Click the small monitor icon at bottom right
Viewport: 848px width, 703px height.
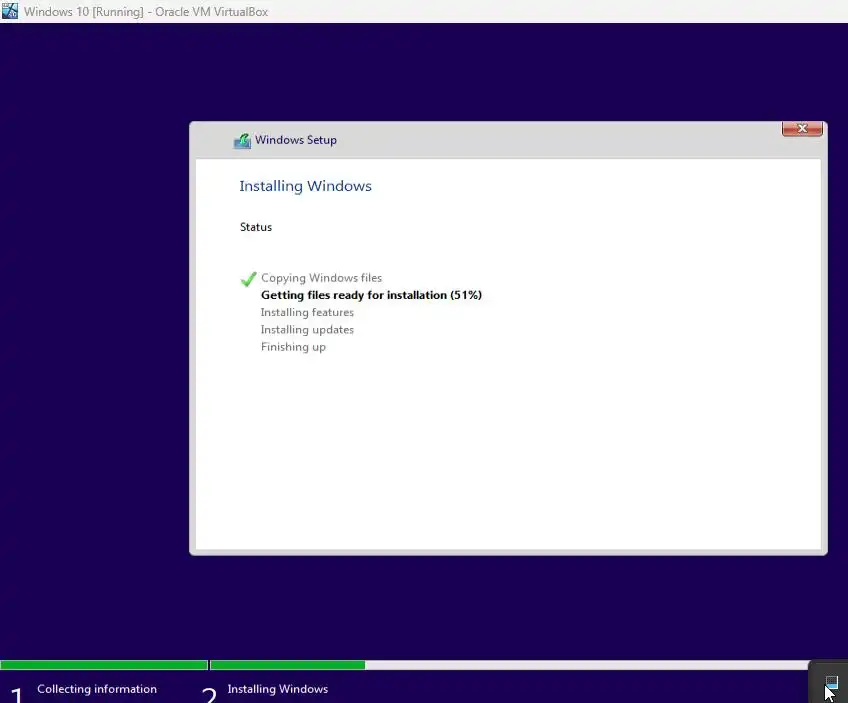[x=831, y=682]
